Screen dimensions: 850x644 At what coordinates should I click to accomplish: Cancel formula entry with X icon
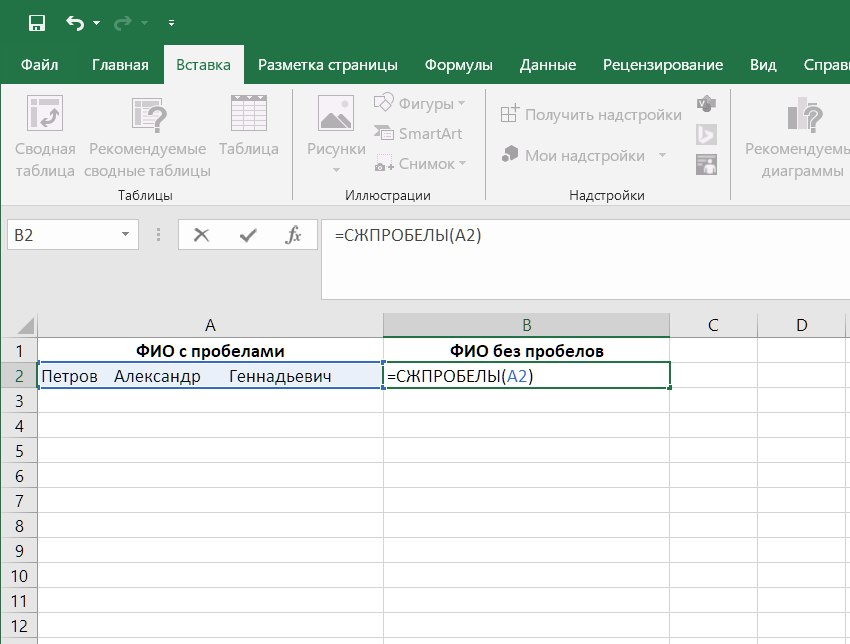coord(201,235)
